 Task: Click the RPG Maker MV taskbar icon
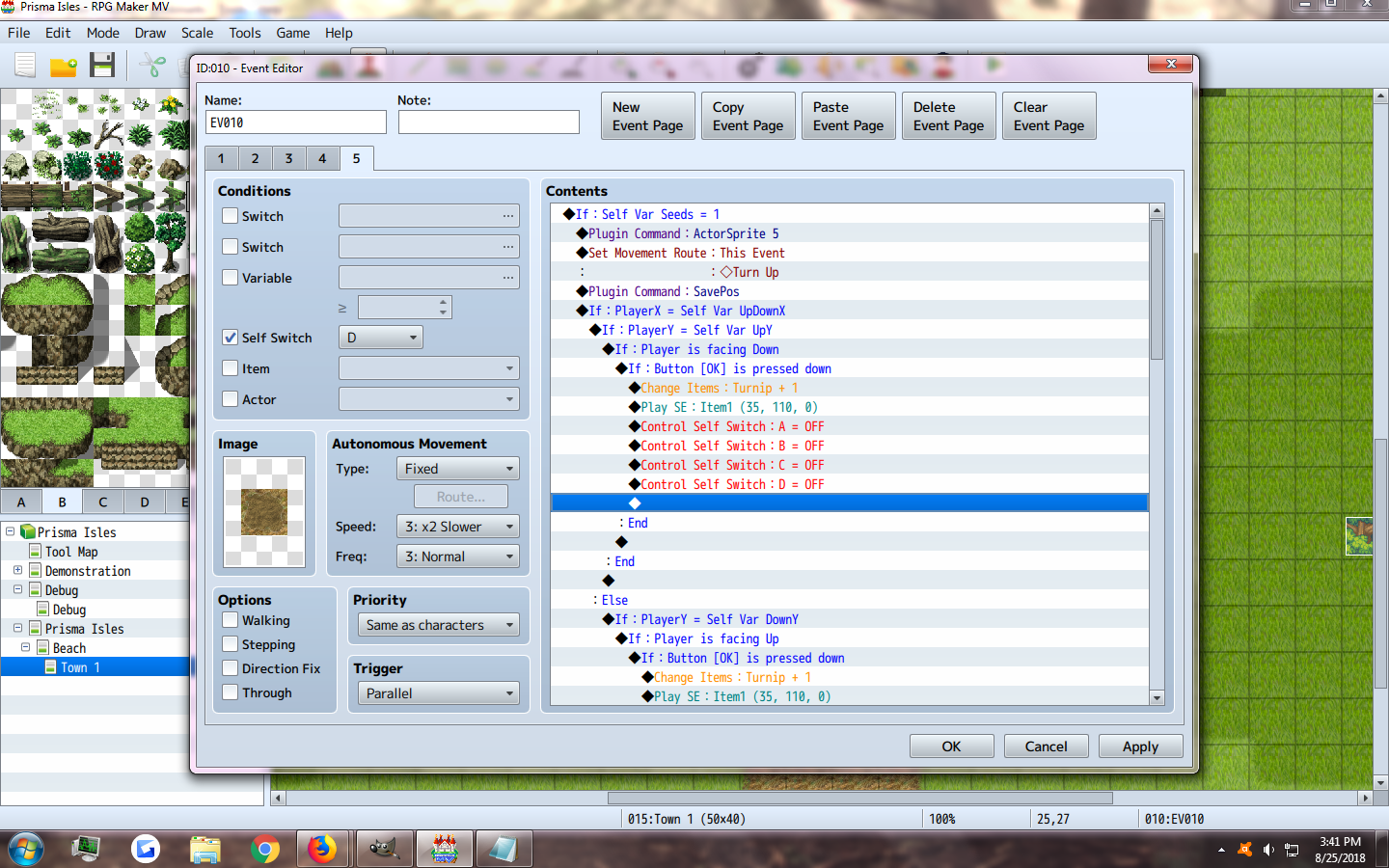coord(444,849)
